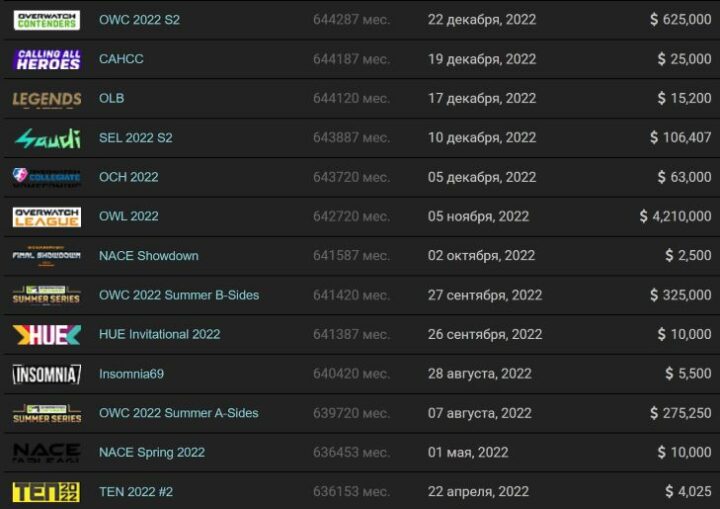This screenshot has width=720, height=509.
Task: Click the $ 275,250 prize amount
Action: click(681, 413)
